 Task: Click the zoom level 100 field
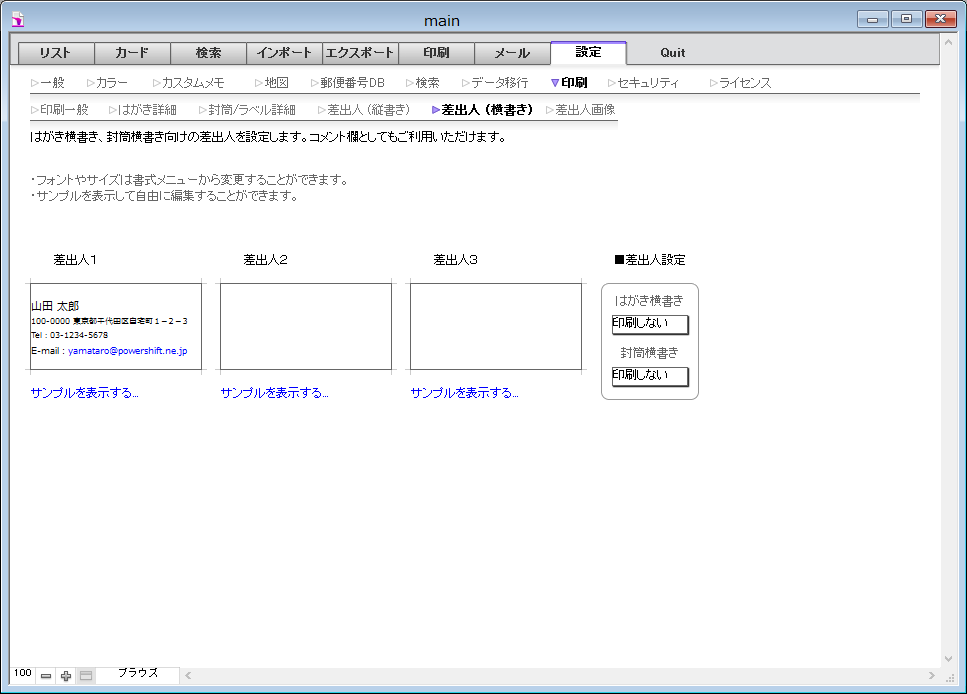click(23, 674)
